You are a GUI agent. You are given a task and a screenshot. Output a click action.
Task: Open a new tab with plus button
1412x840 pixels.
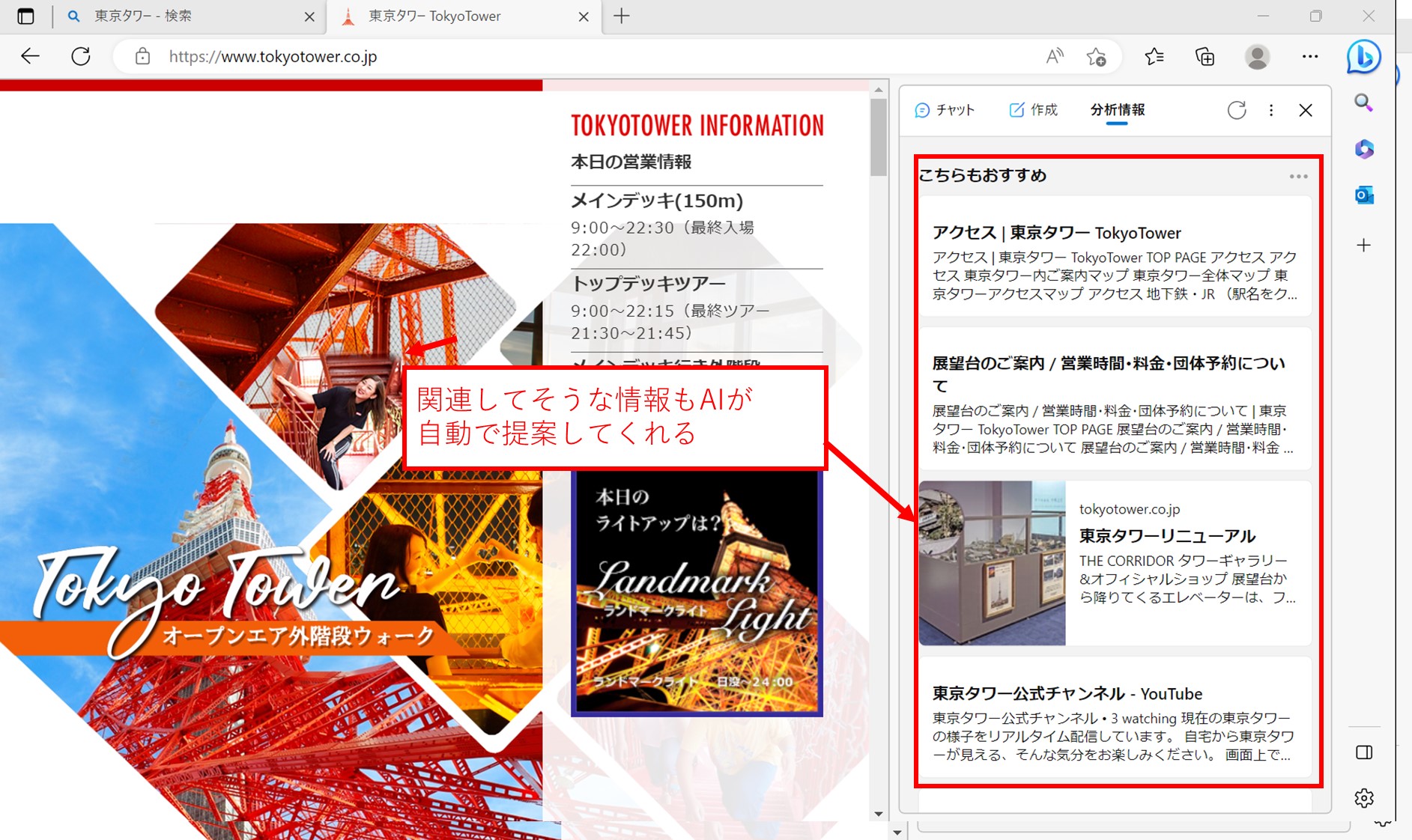coord(622,16)
